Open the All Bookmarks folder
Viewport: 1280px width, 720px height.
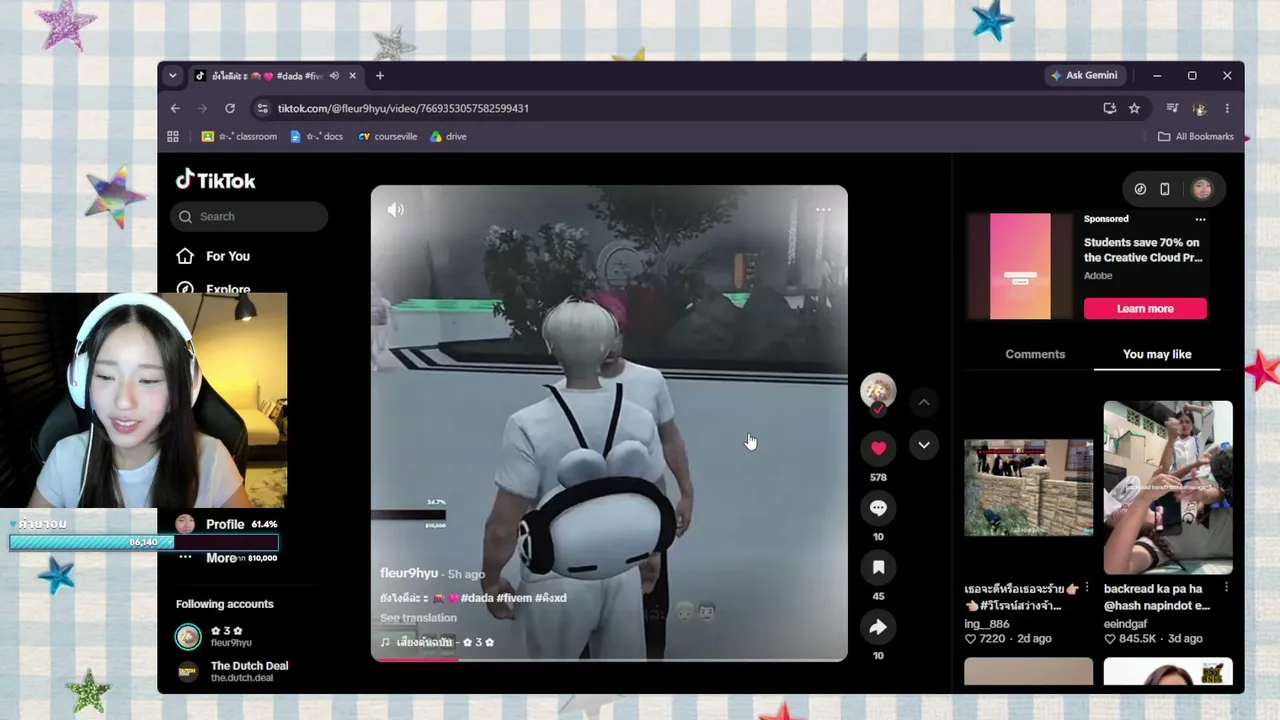1196,136
